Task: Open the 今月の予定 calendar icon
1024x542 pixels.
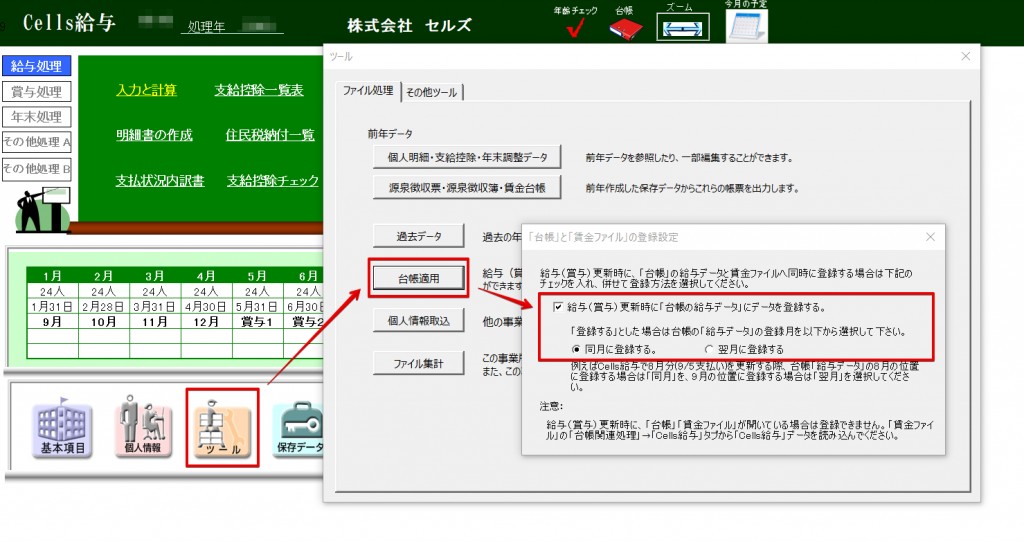Action: pos(745,27)
